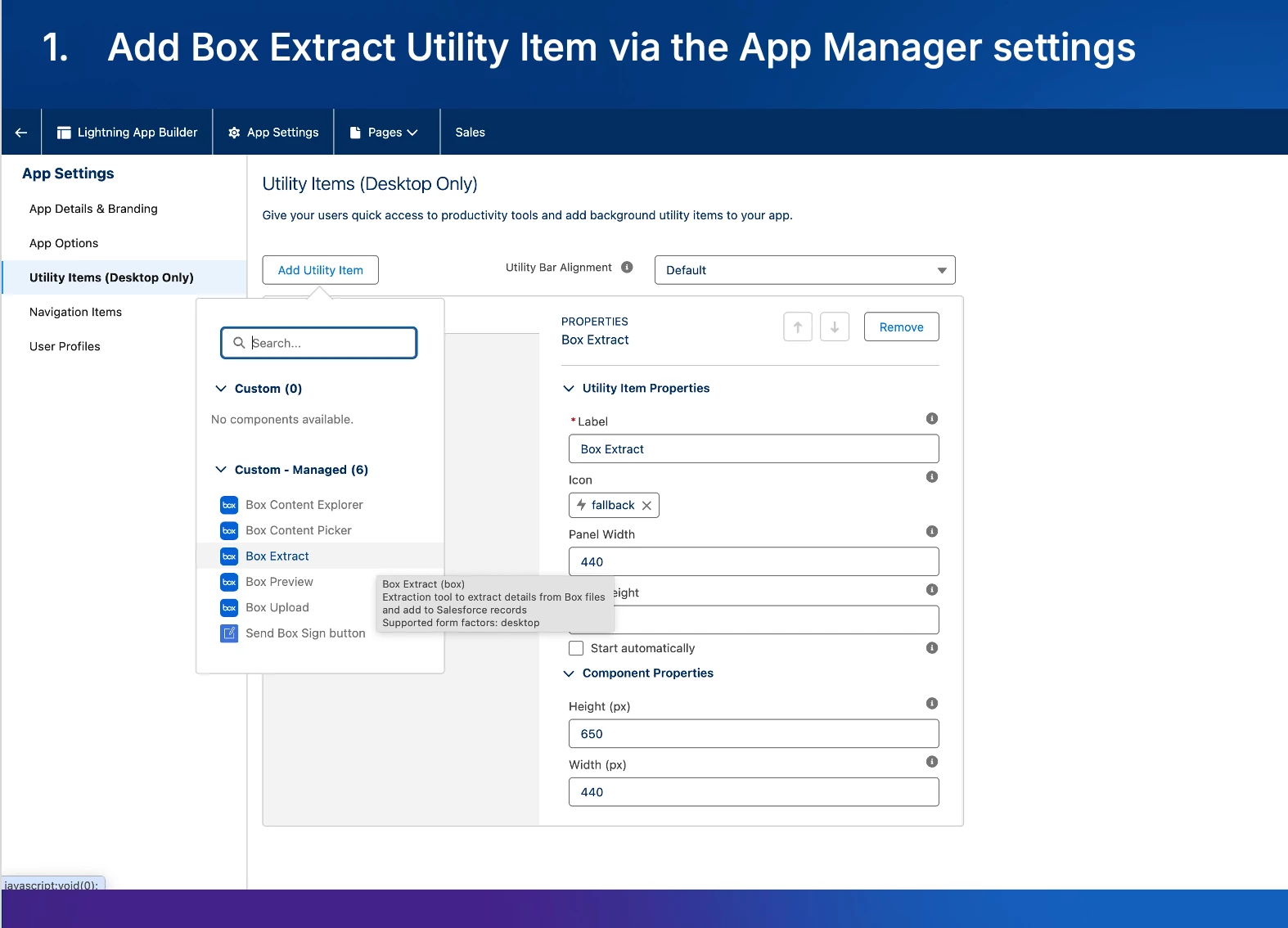This screenshot has width=1288, height=928.
Task: Show info for Height (px)
Action: 932,703
